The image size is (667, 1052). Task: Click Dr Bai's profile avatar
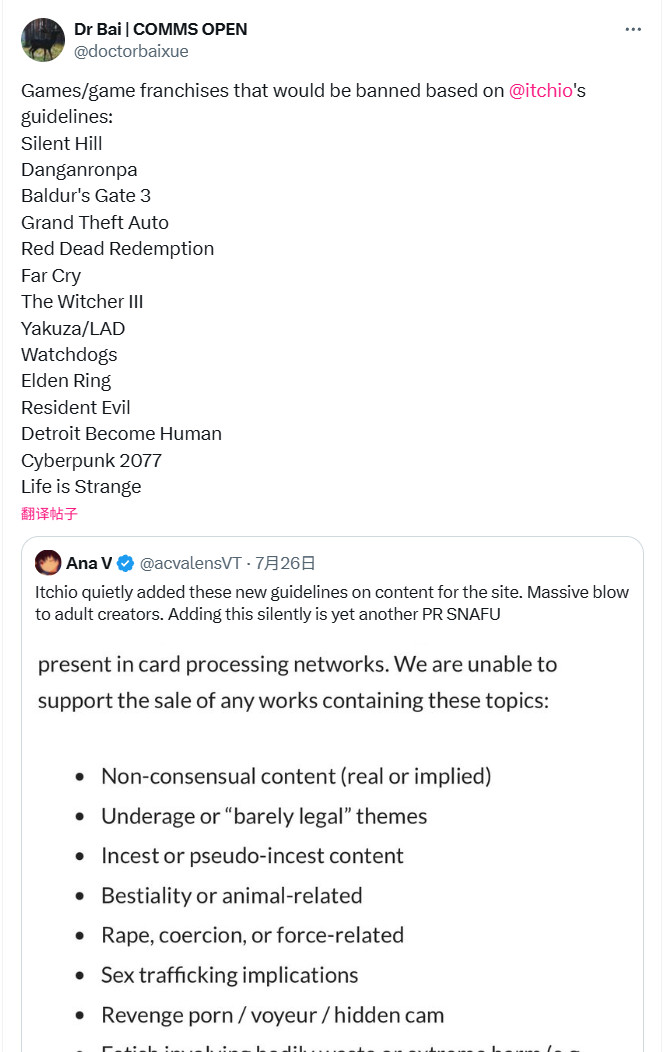click(x=41, y=39)
